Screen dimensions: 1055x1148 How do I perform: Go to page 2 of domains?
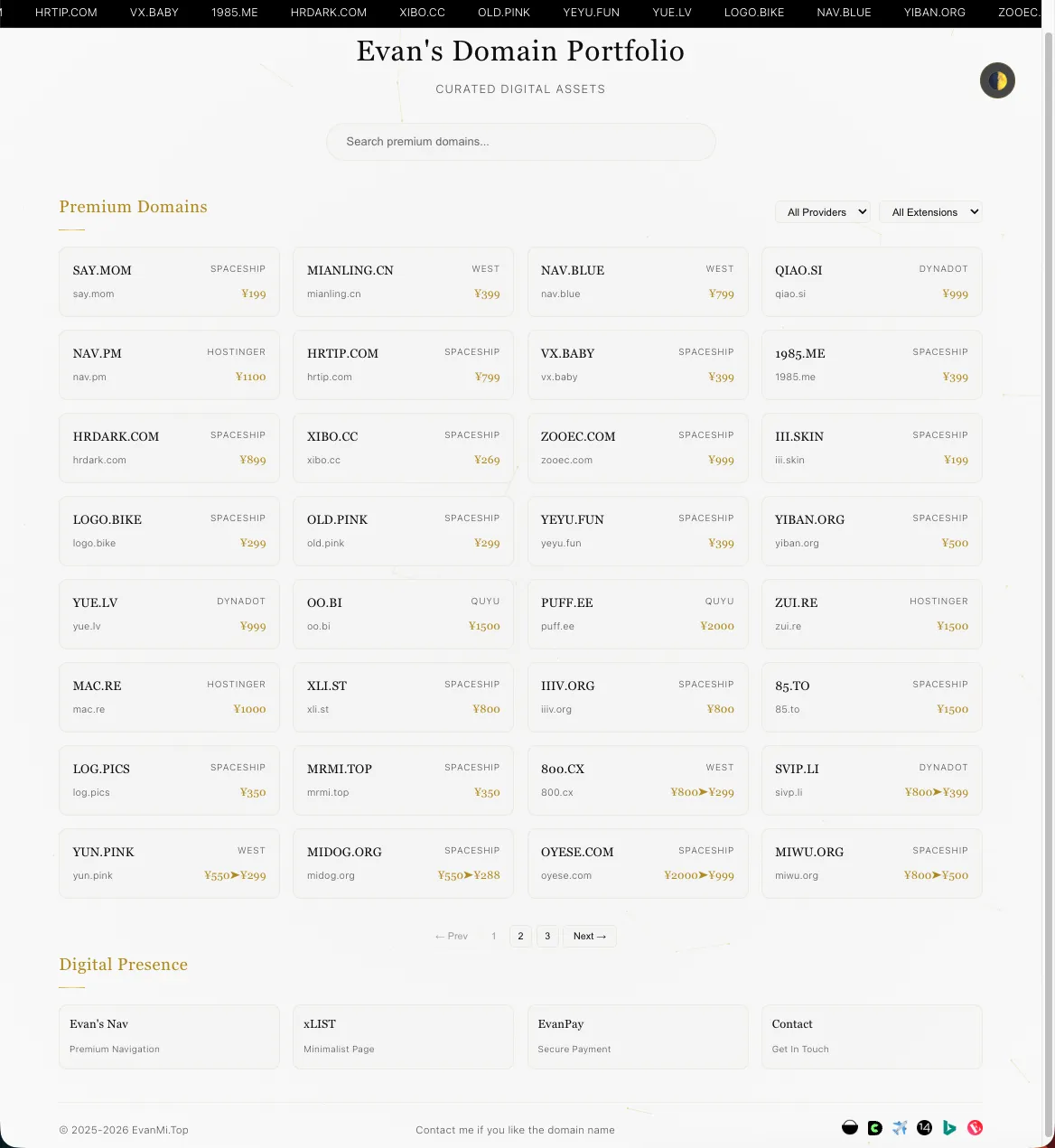[520, 936]
